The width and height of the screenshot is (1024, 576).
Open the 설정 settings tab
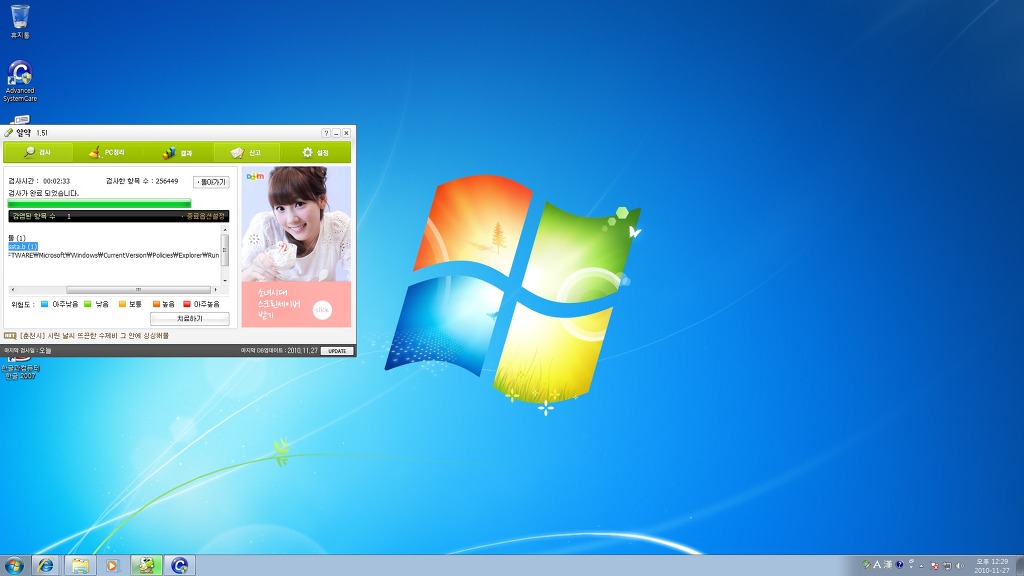[x=315, y=152]
